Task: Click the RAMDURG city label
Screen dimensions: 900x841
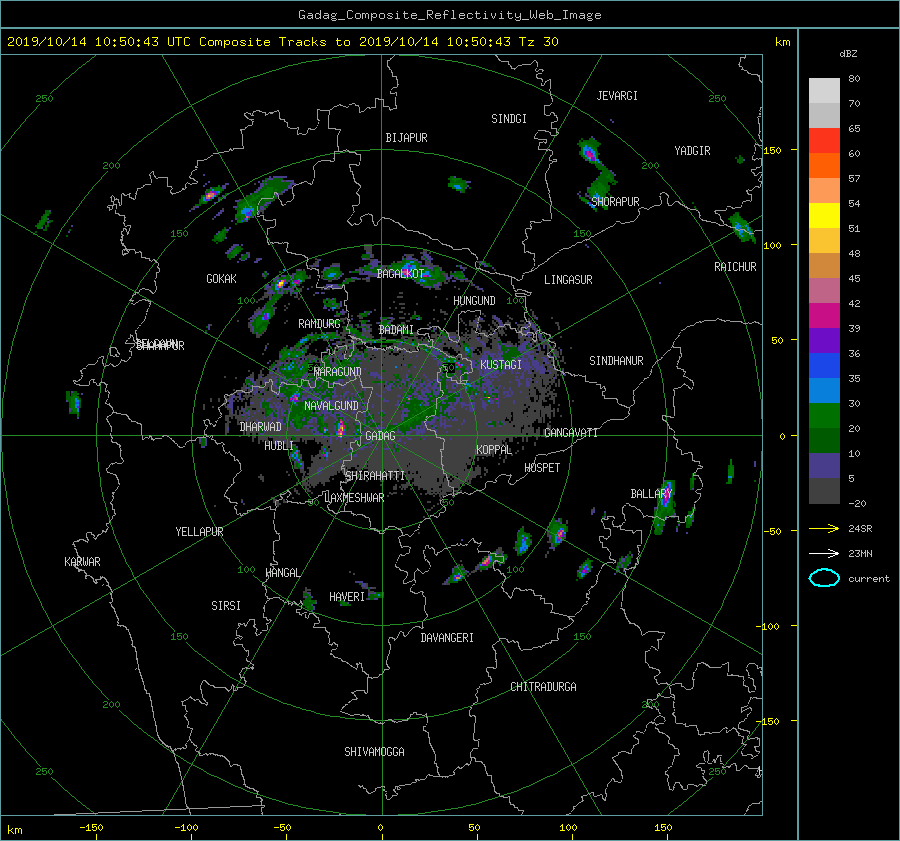Action: click(x=319, y=324)
